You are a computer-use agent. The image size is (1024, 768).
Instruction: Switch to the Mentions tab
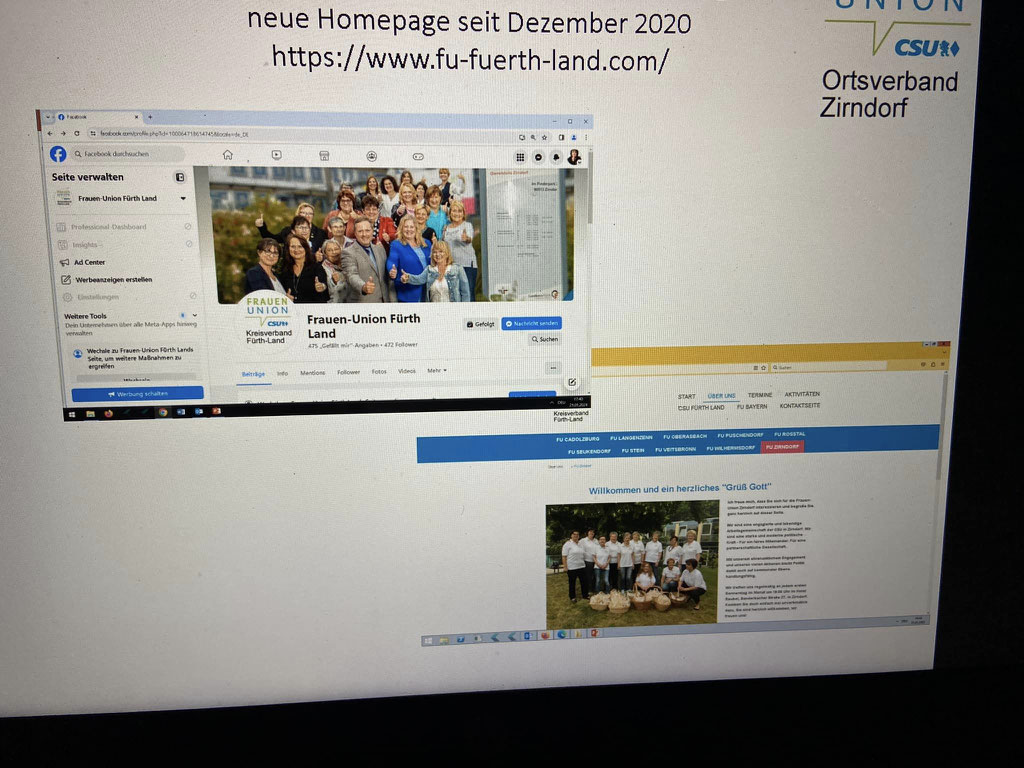312,373
